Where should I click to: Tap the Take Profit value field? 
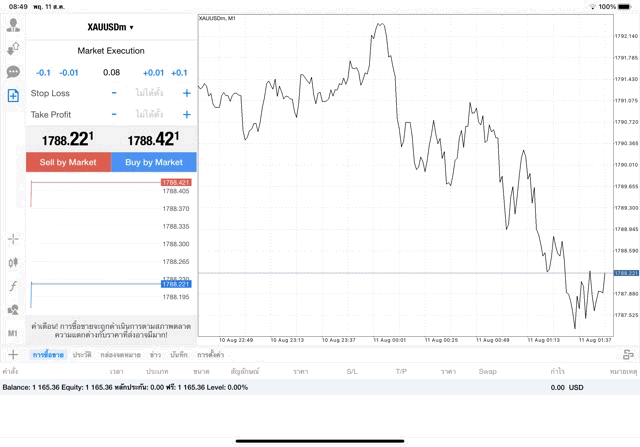150,114
